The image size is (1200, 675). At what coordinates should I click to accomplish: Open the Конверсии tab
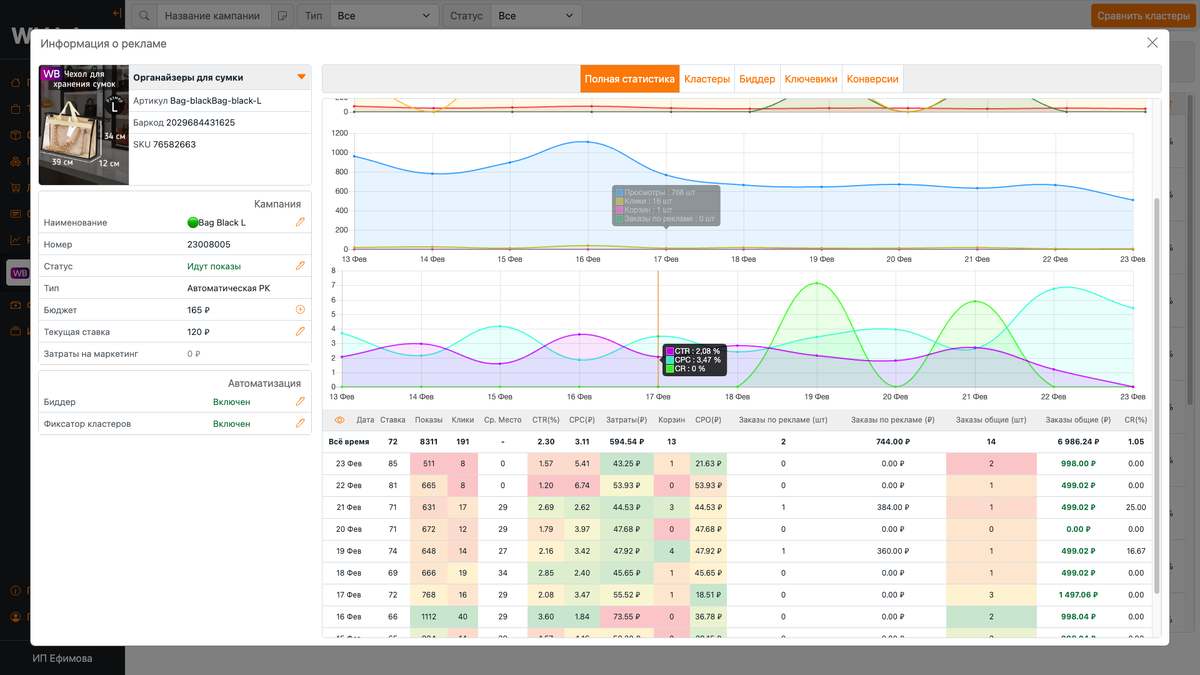point(873,79)
